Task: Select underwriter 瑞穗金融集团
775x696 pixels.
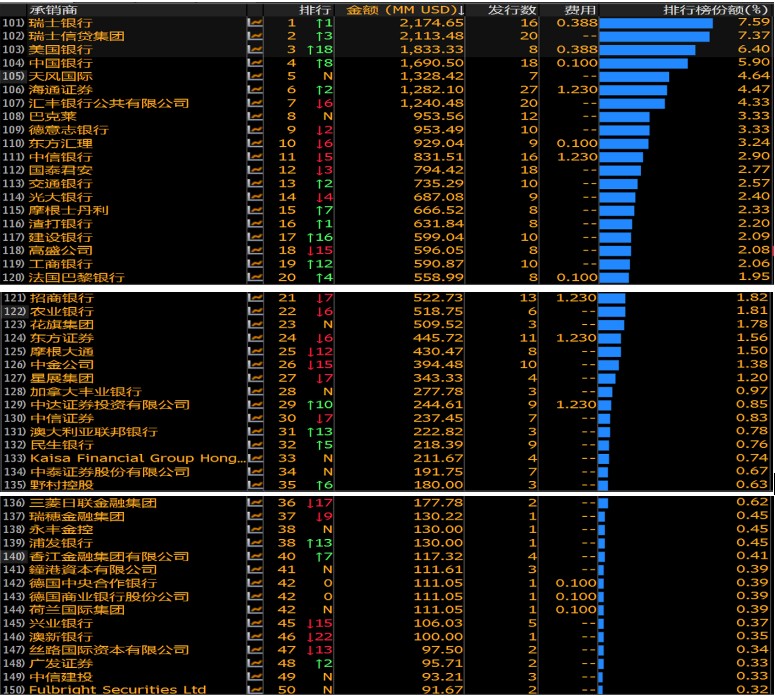Action: (x=77, y=517)
